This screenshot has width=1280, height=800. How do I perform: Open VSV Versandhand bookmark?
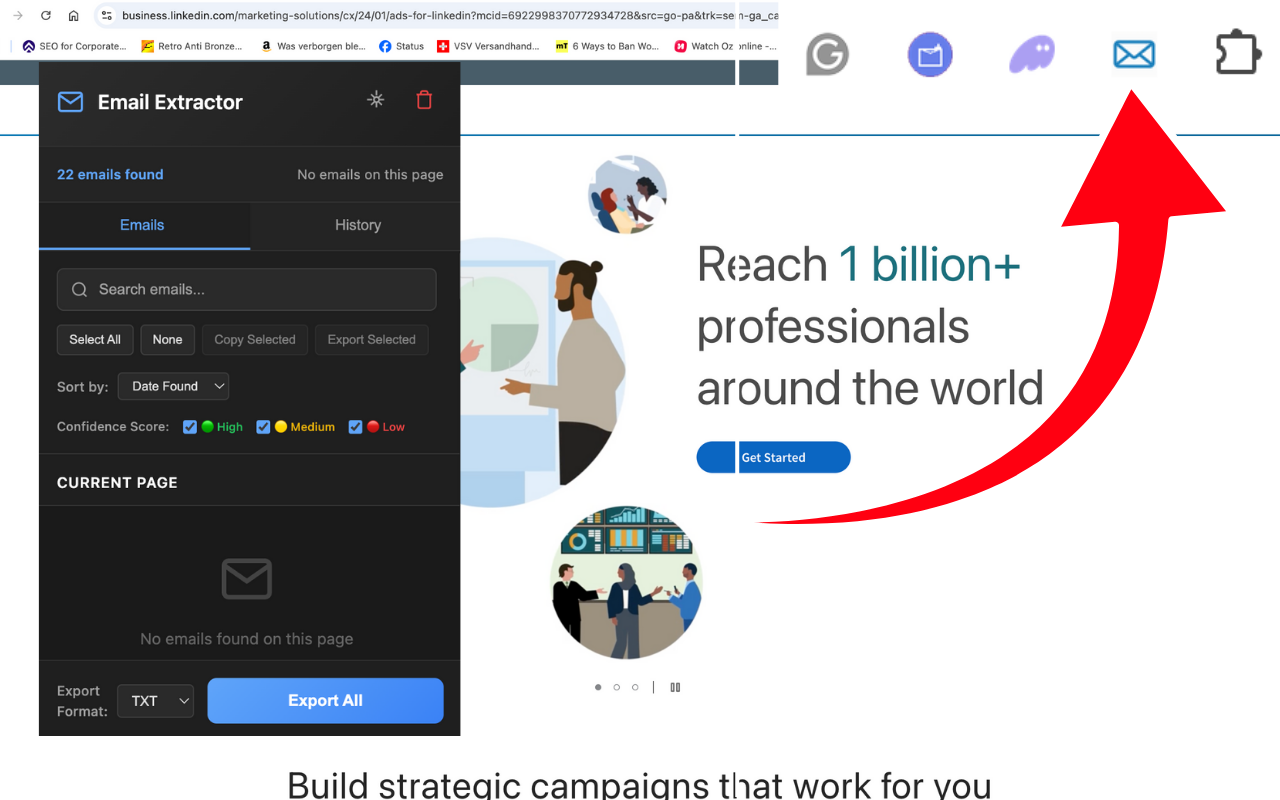click(488, 46)
